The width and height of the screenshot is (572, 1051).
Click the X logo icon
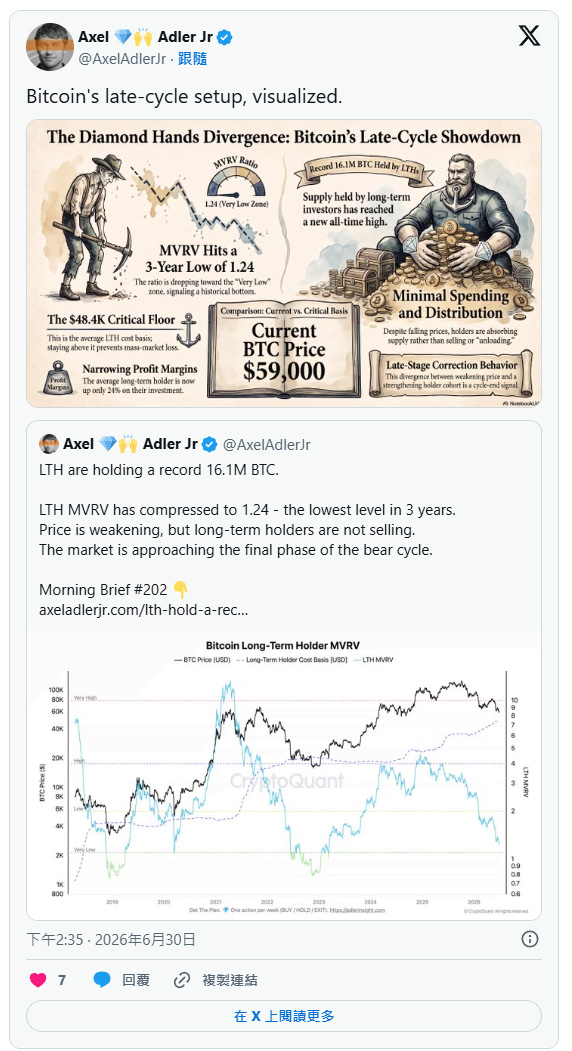tap(529, 36)
